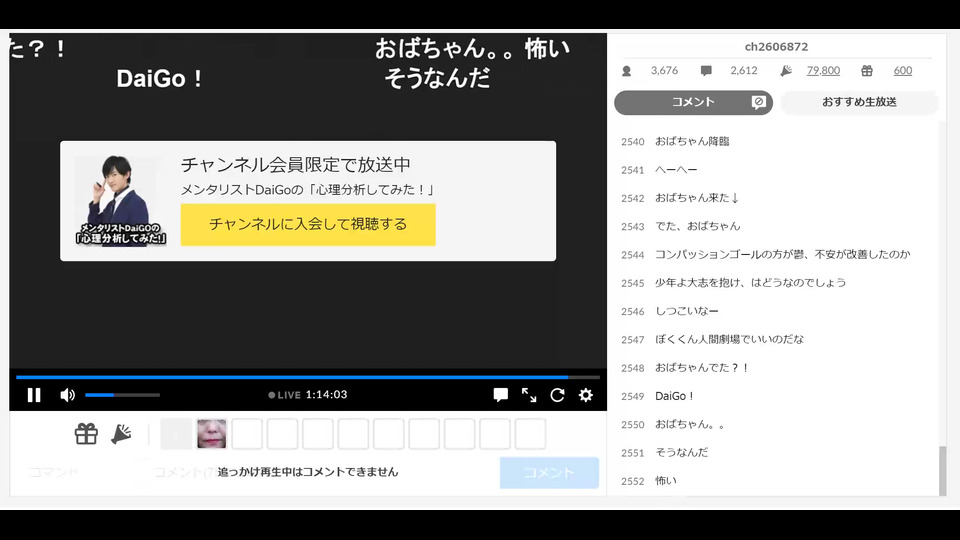960x540 pixels.
Task: Select the face emotion thumbnail
Action: coord(212,433)
